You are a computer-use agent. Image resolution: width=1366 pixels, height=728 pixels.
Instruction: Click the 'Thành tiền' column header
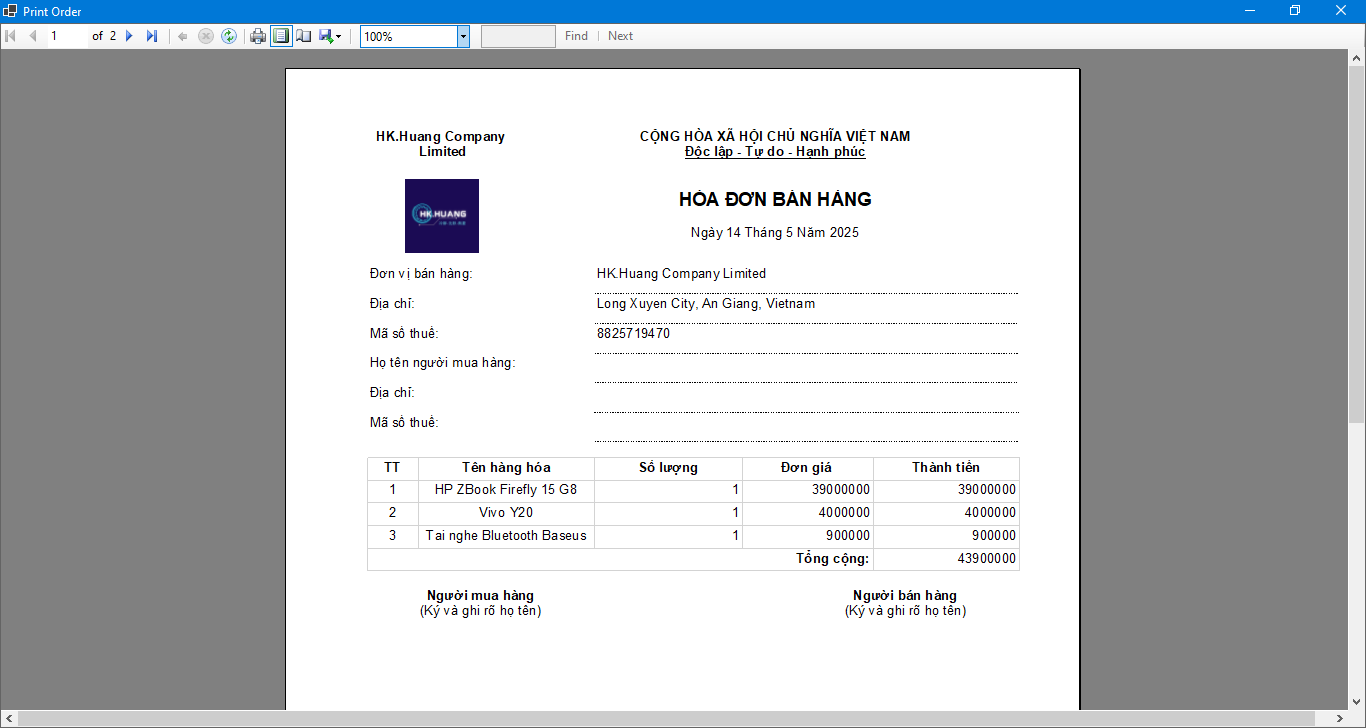tap(946, 468)
